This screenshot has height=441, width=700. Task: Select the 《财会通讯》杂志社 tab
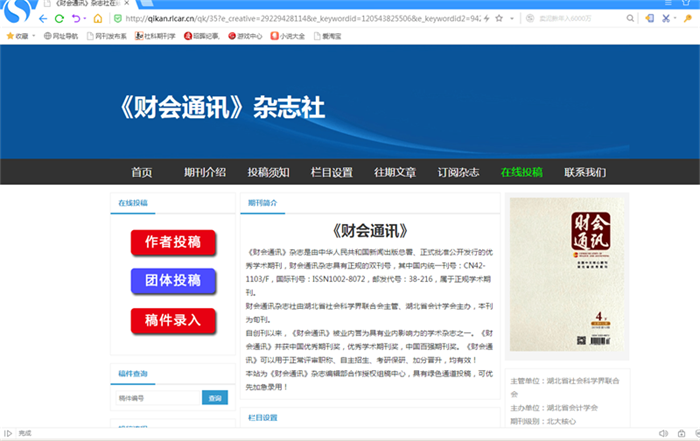87,3
